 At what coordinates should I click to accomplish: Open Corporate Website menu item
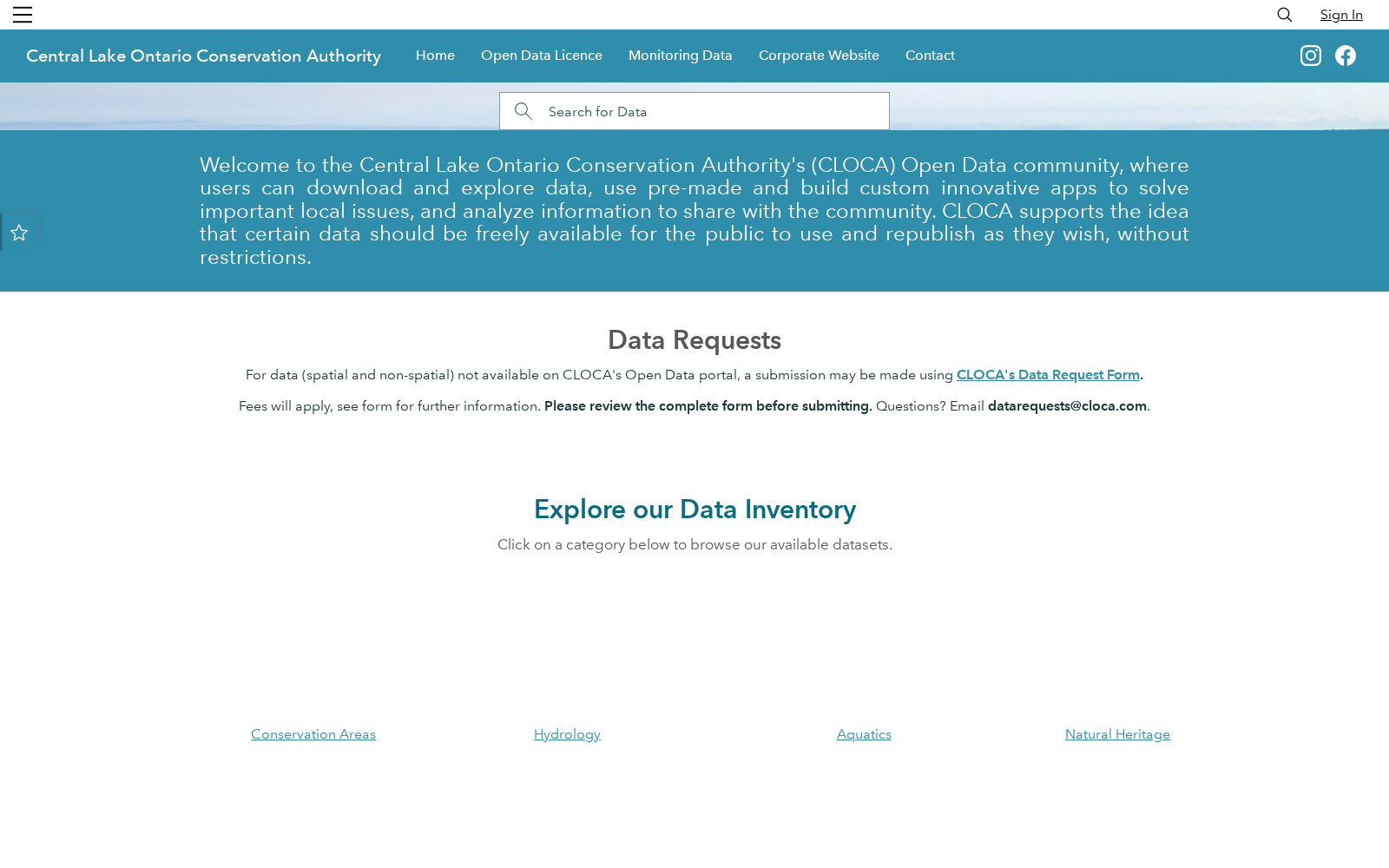pos(819,56)
